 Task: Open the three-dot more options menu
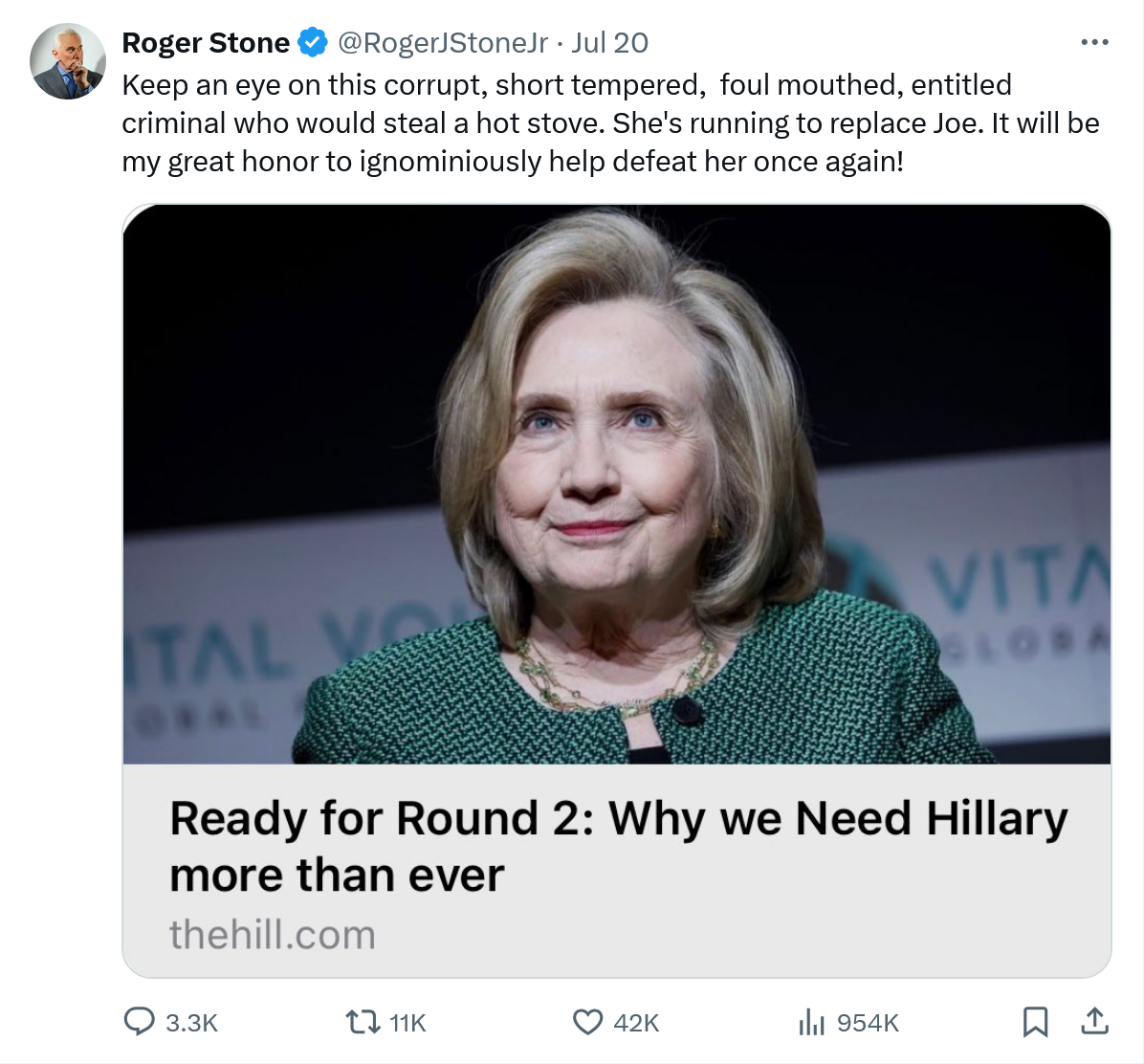[x=1093, y=43]
